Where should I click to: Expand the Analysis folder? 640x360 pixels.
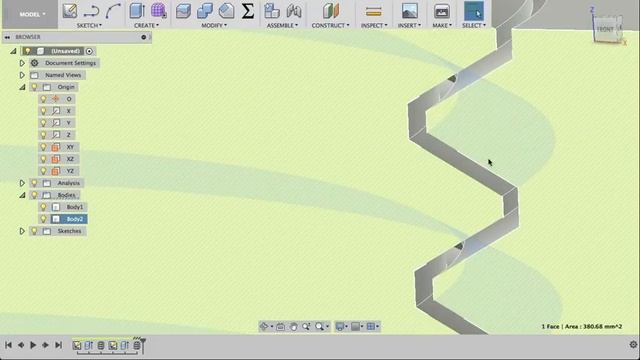pos(22,183)
